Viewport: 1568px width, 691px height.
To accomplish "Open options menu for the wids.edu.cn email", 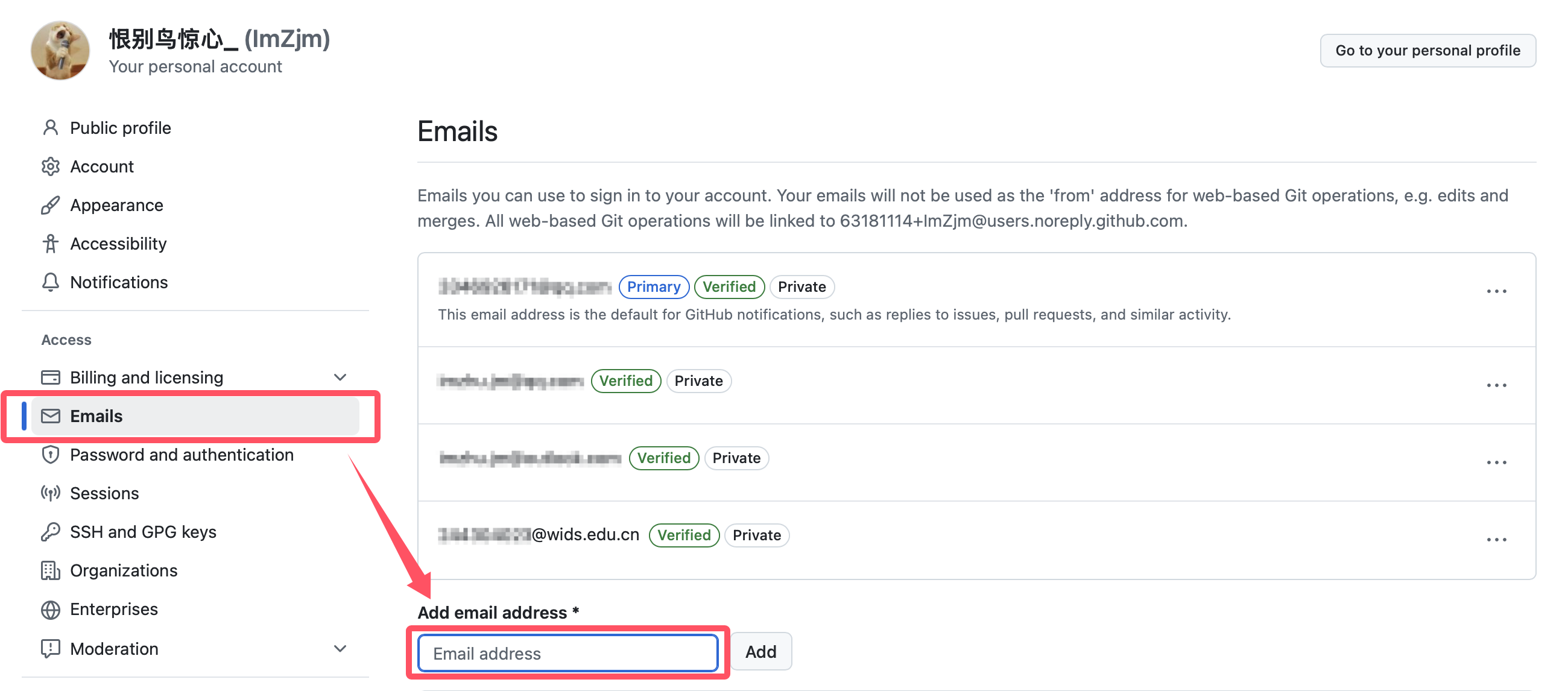I will click(x=1496, y=540).
